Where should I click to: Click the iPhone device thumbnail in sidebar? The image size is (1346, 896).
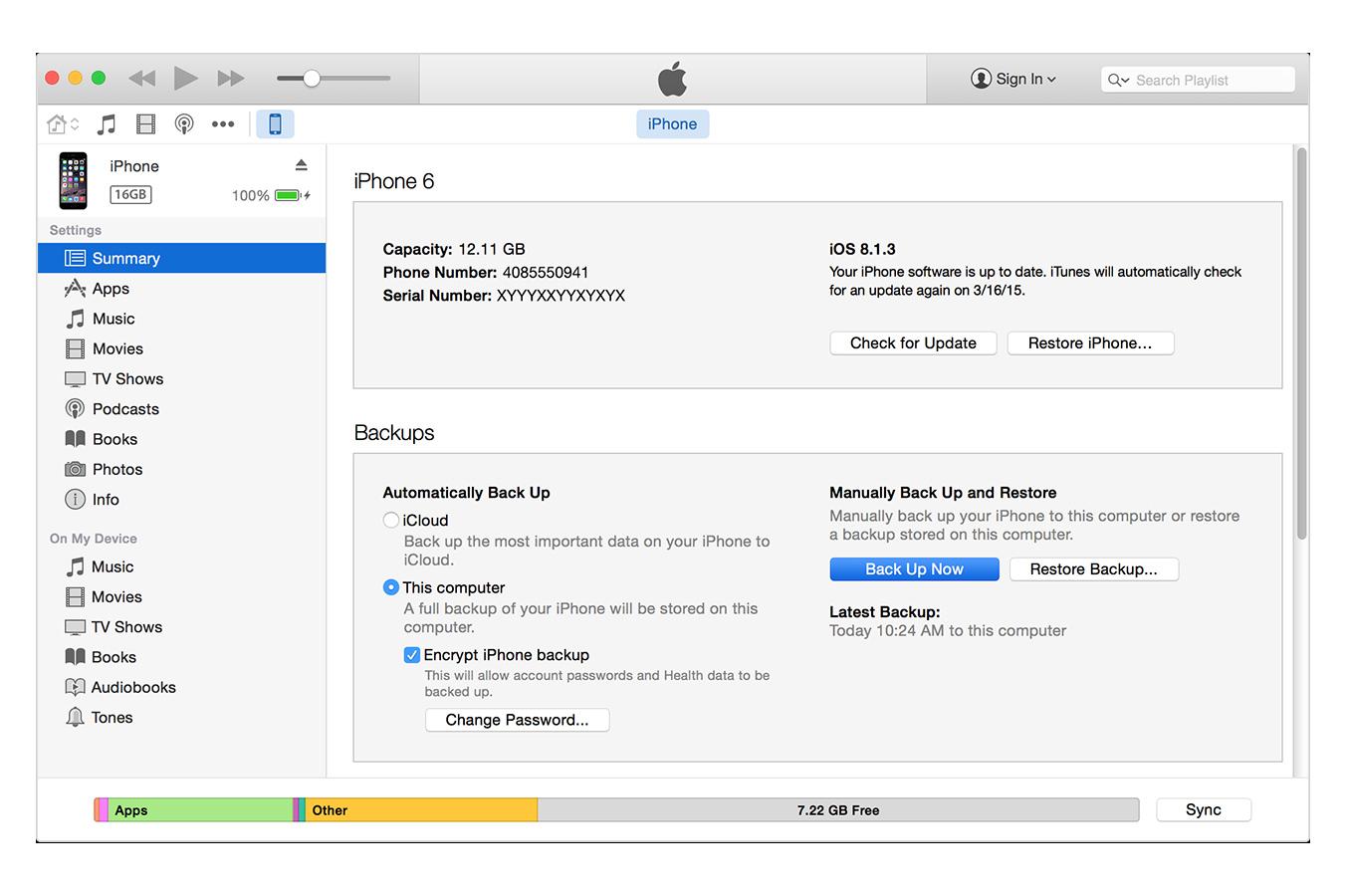73,180
